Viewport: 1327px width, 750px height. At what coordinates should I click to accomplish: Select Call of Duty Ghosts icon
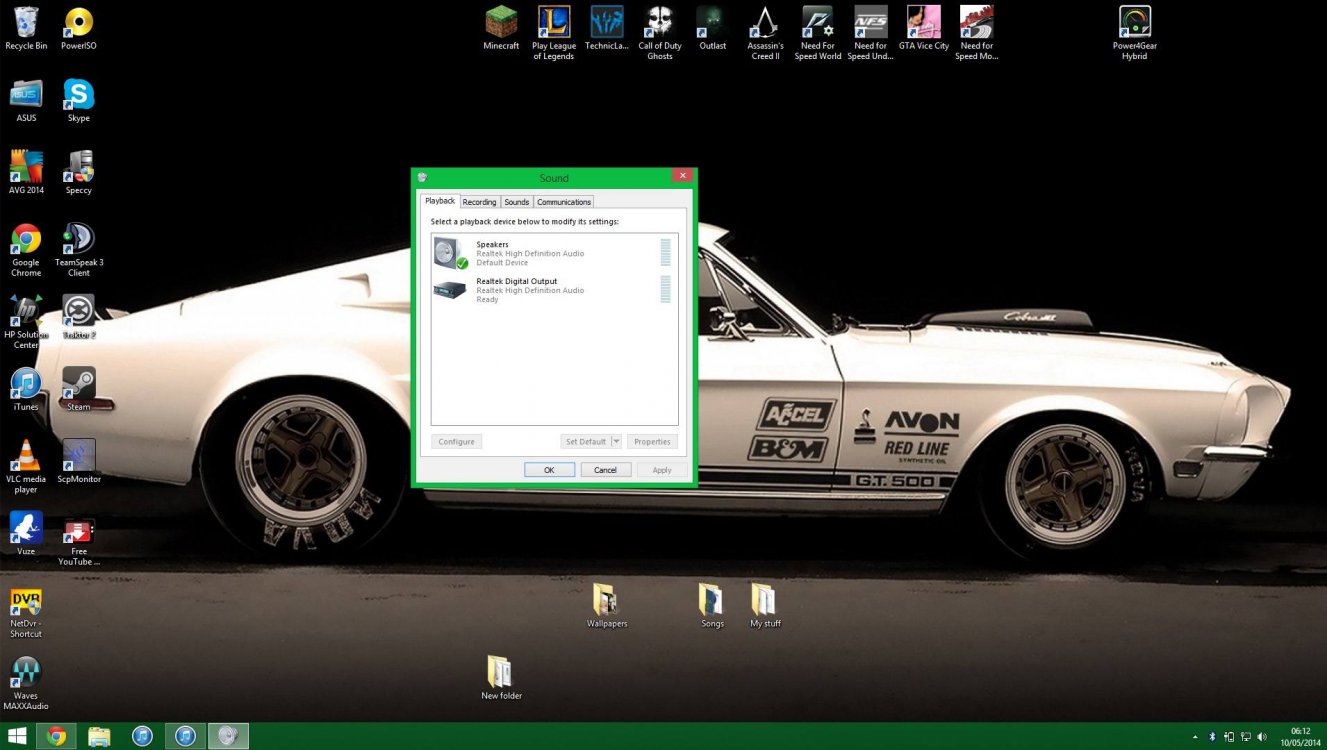click(660, 33)
